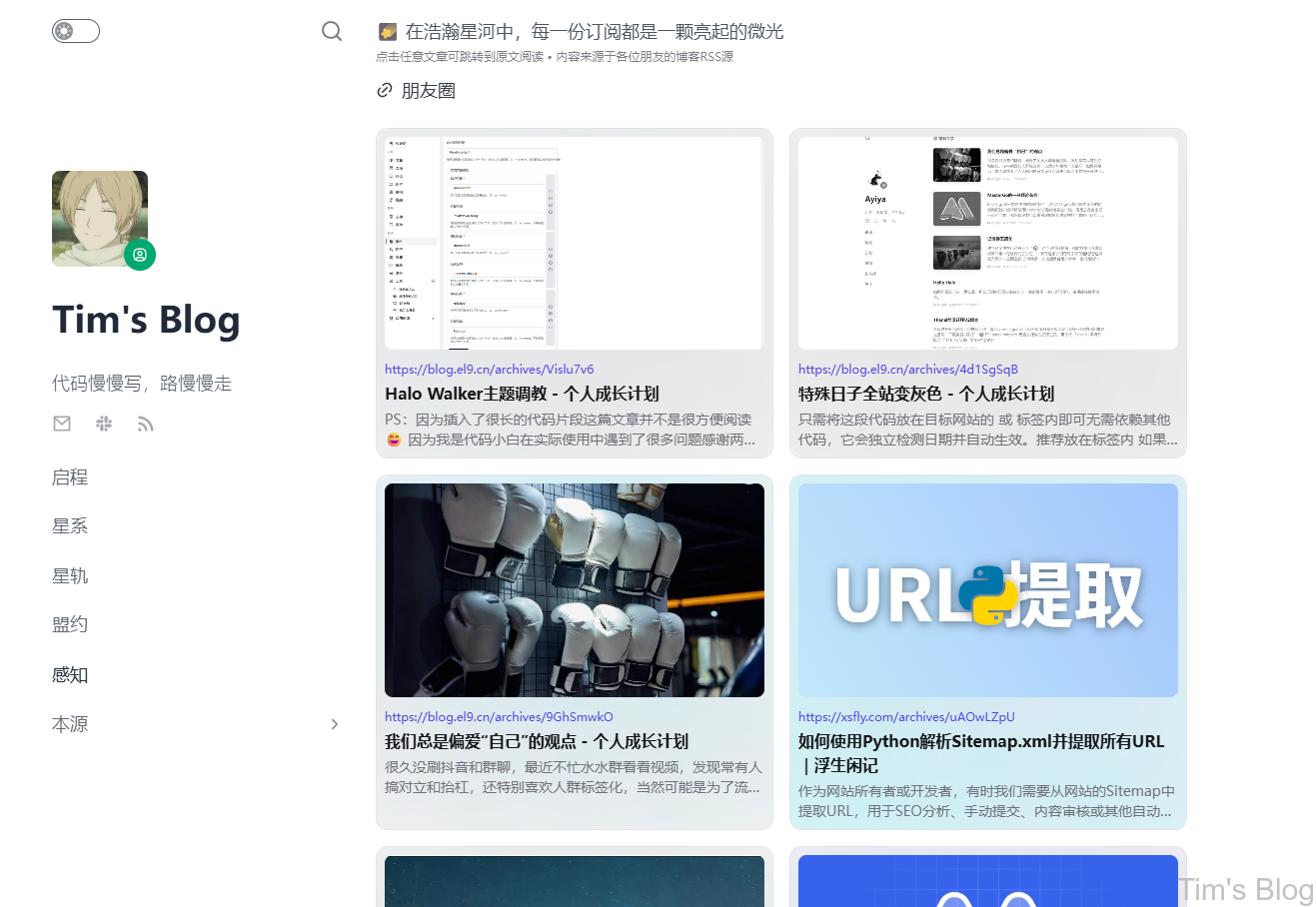Open the Slack social icon
Screen dimensions: 1316x907
click(x=103, y=423)
